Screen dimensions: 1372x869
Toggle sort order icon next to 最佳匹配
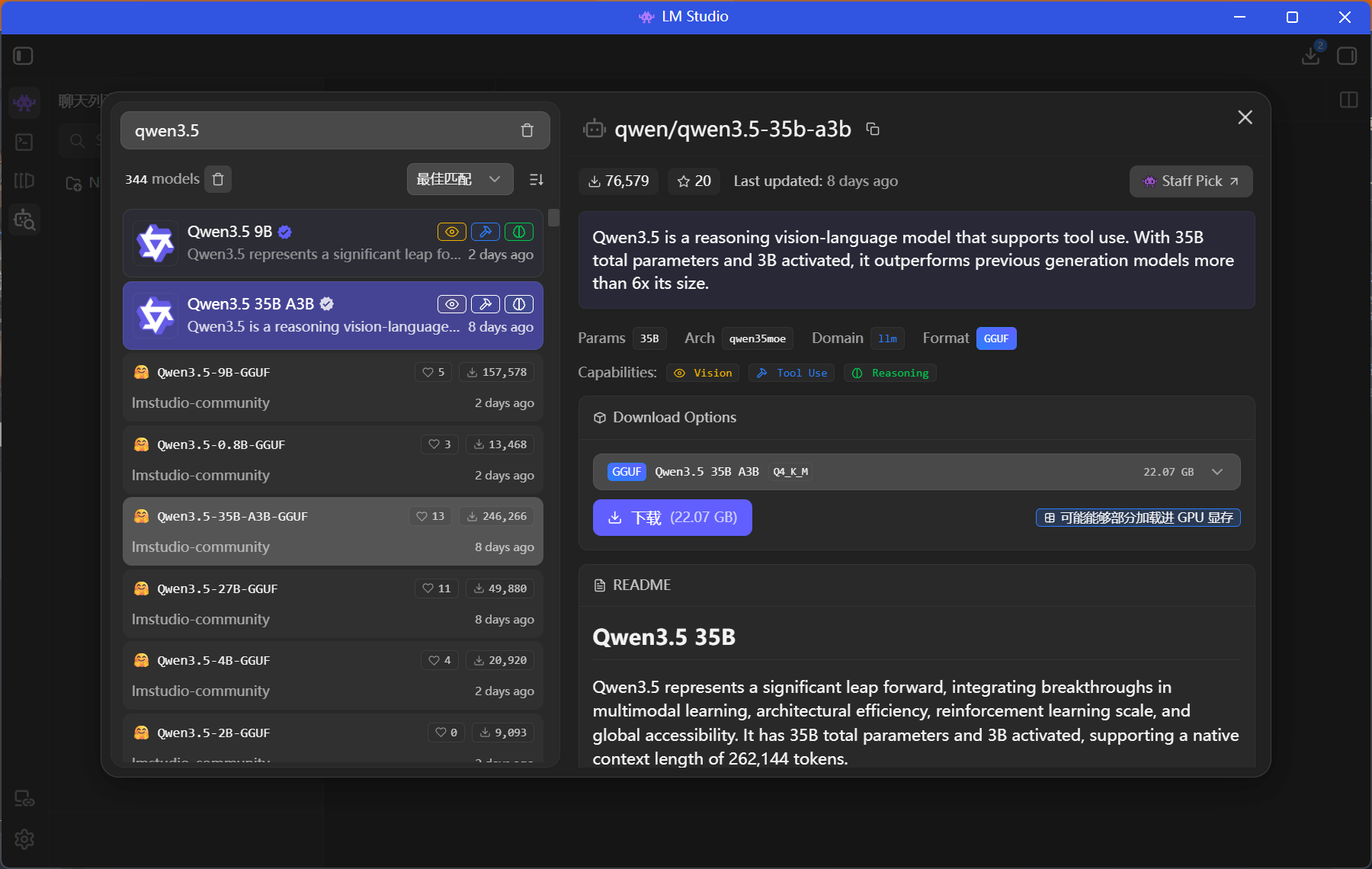(537, 179)
